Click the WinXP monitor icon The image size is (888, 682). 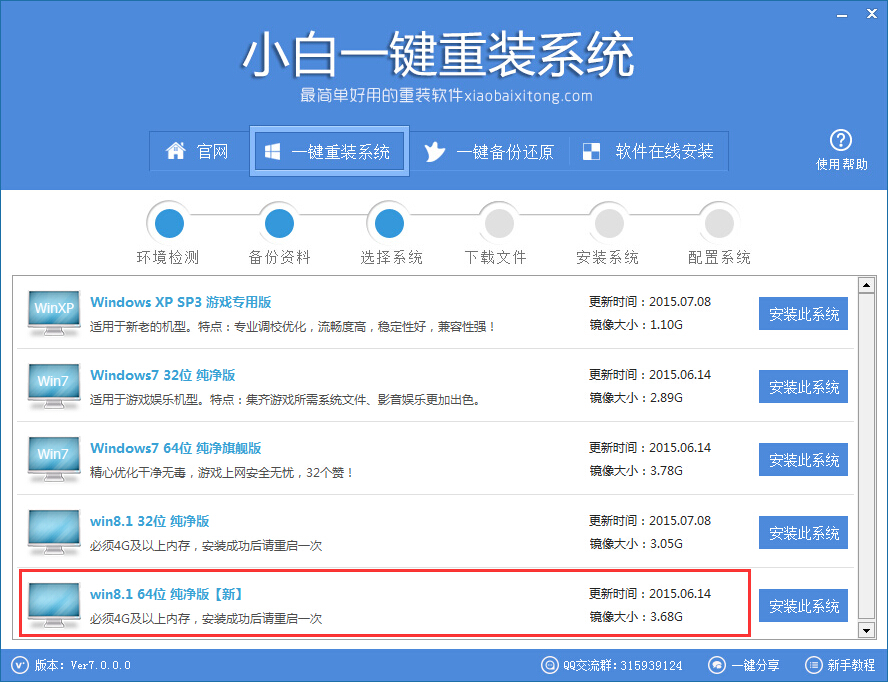[x=52, y=312]
